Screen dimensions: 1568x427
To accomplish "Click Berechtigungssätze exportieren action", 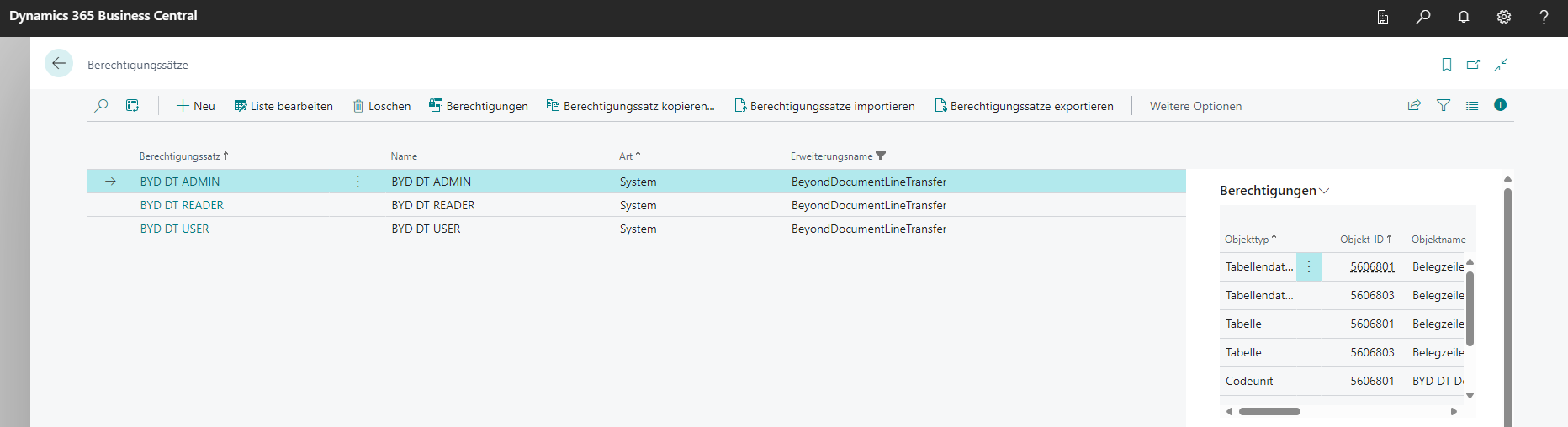I will tap(1024, 106).
